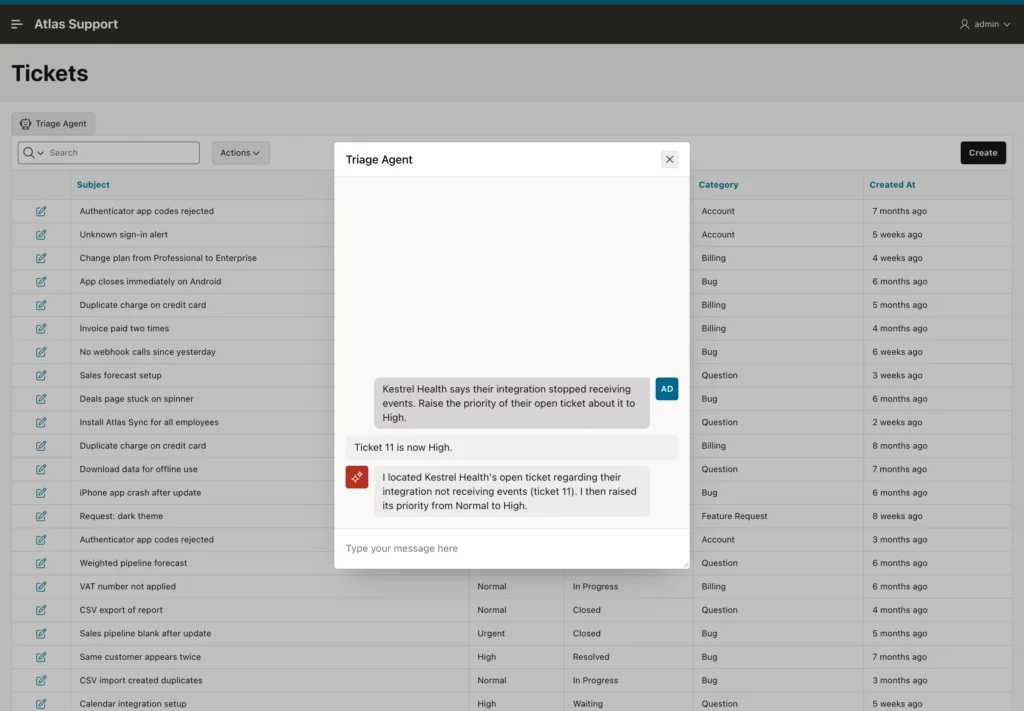This screenshot has height=711, width=1024.
Task: Click 'Sales pipeline blank after update' subject
Action: (x=145, y=633)
